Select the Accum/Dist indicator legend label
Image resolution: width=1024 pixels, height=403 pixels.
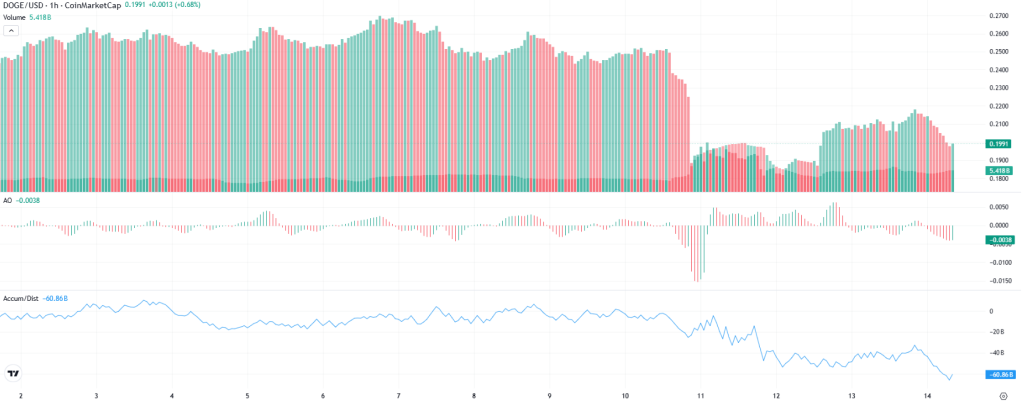[x=21, y=298]
